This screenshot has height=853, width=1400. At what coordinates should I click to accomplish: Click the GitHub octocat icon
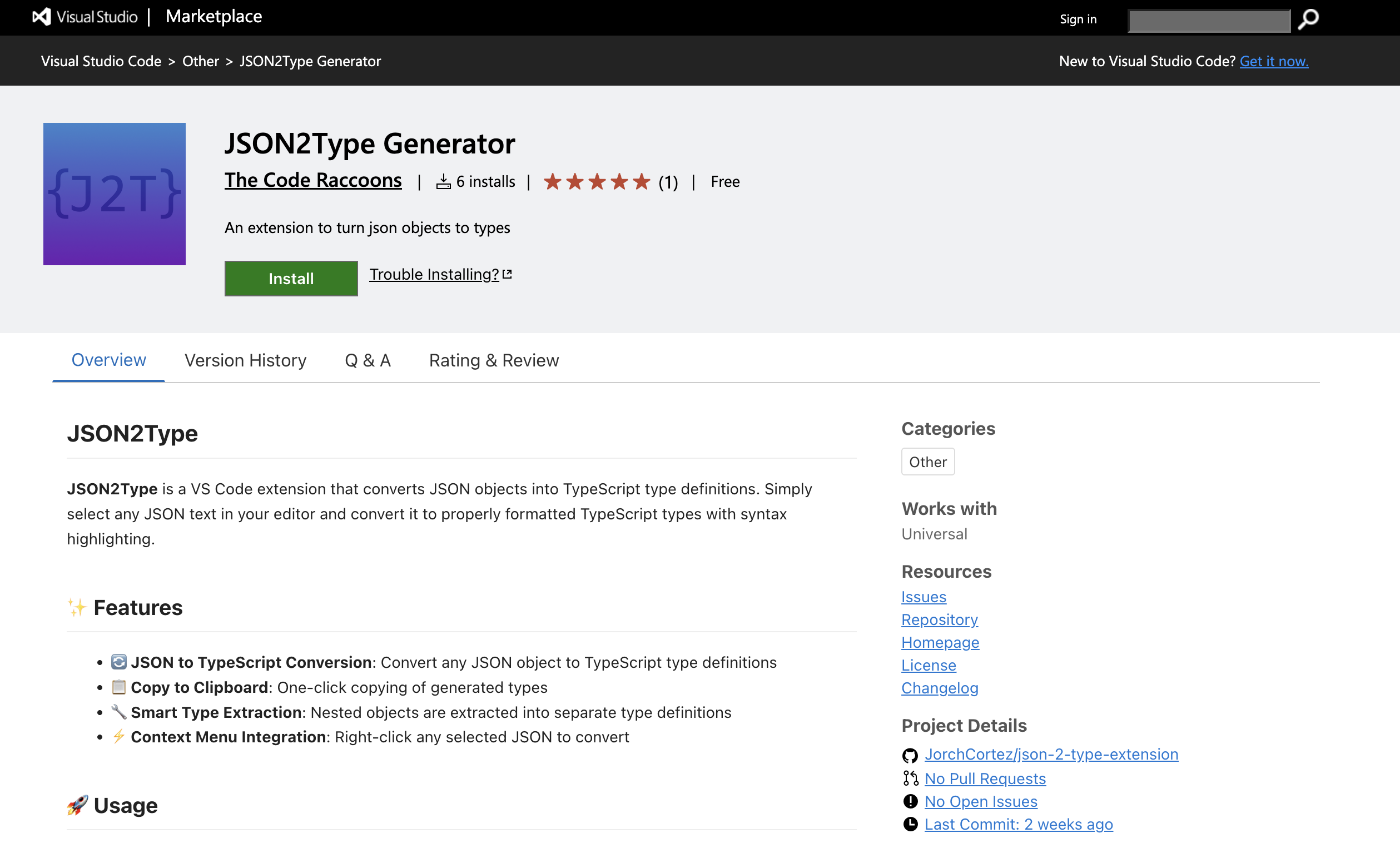coord(910,755)
